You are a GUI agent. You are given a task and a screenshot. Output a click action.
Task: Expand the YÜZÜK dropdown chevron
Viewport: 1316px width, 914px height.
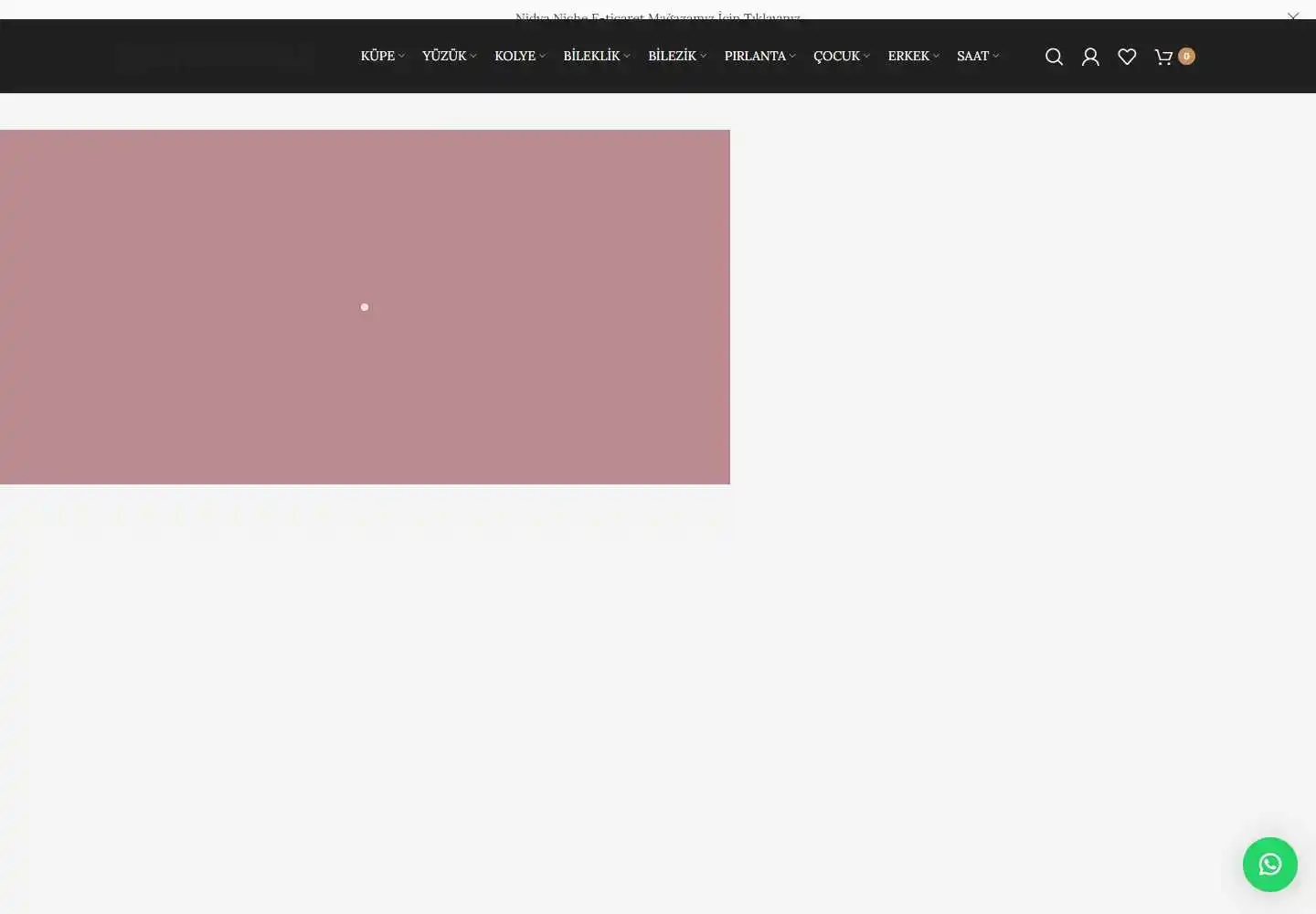click(473, 57)
